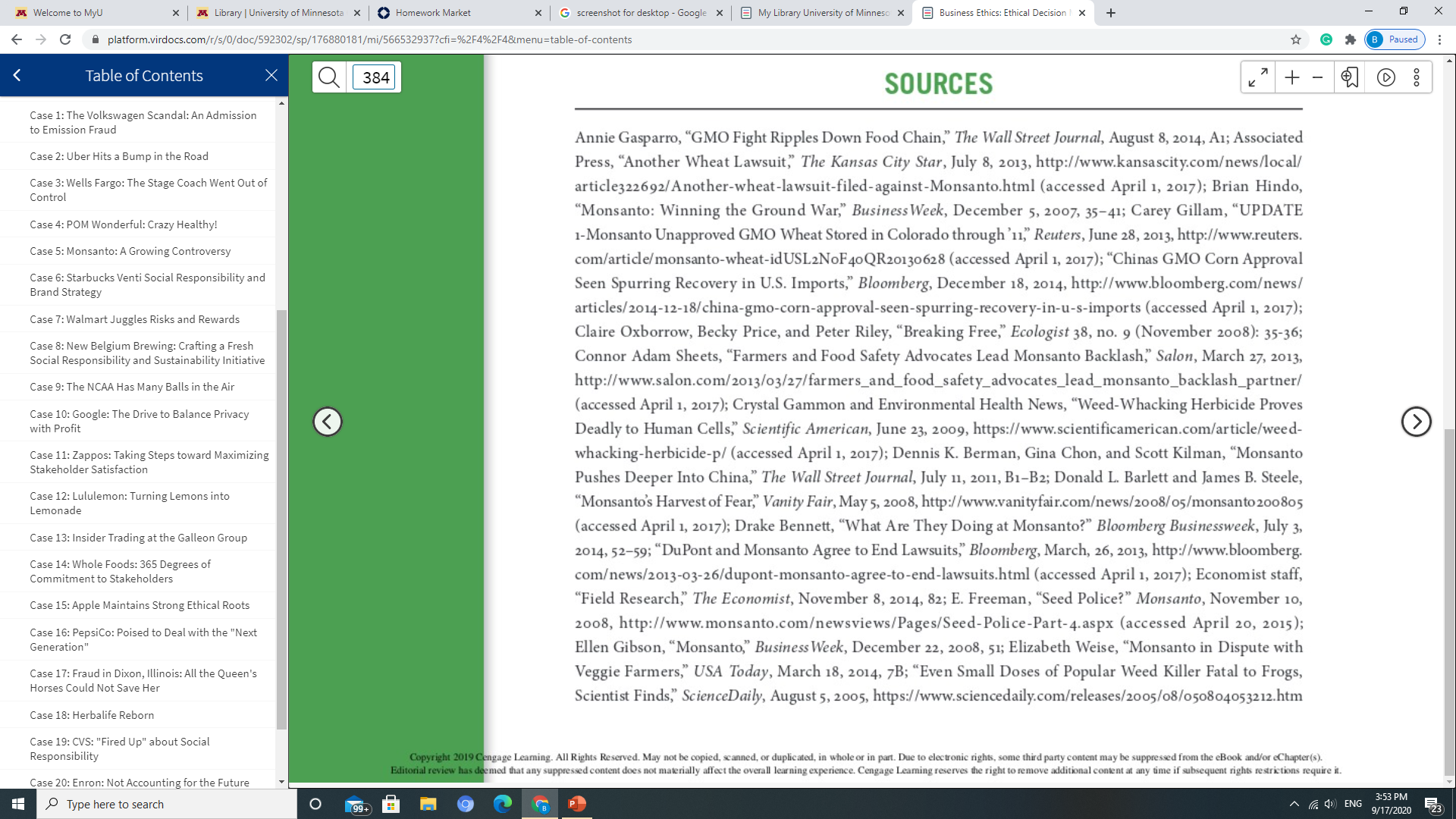Open a new browser tab
Viewport: 1456px width, 819px height.
1111,13
